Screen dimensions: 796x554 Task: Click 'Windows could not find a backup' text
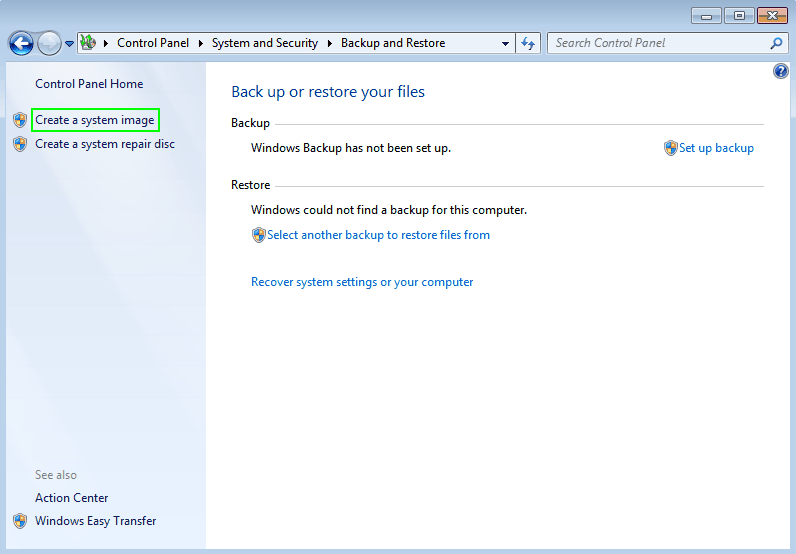tap(389, 210)
